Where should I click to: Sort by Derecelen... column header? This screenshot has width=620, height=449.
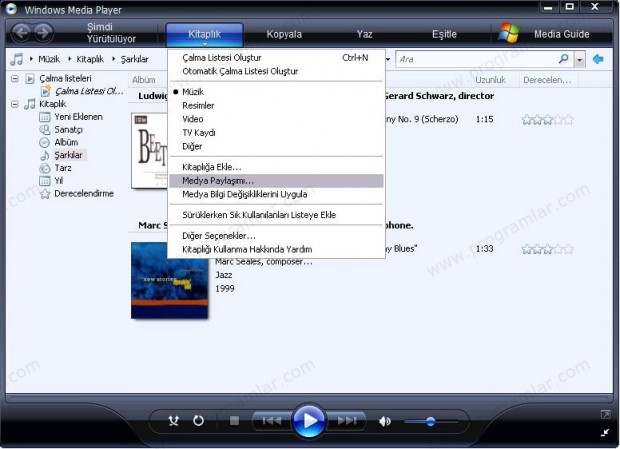547,80
